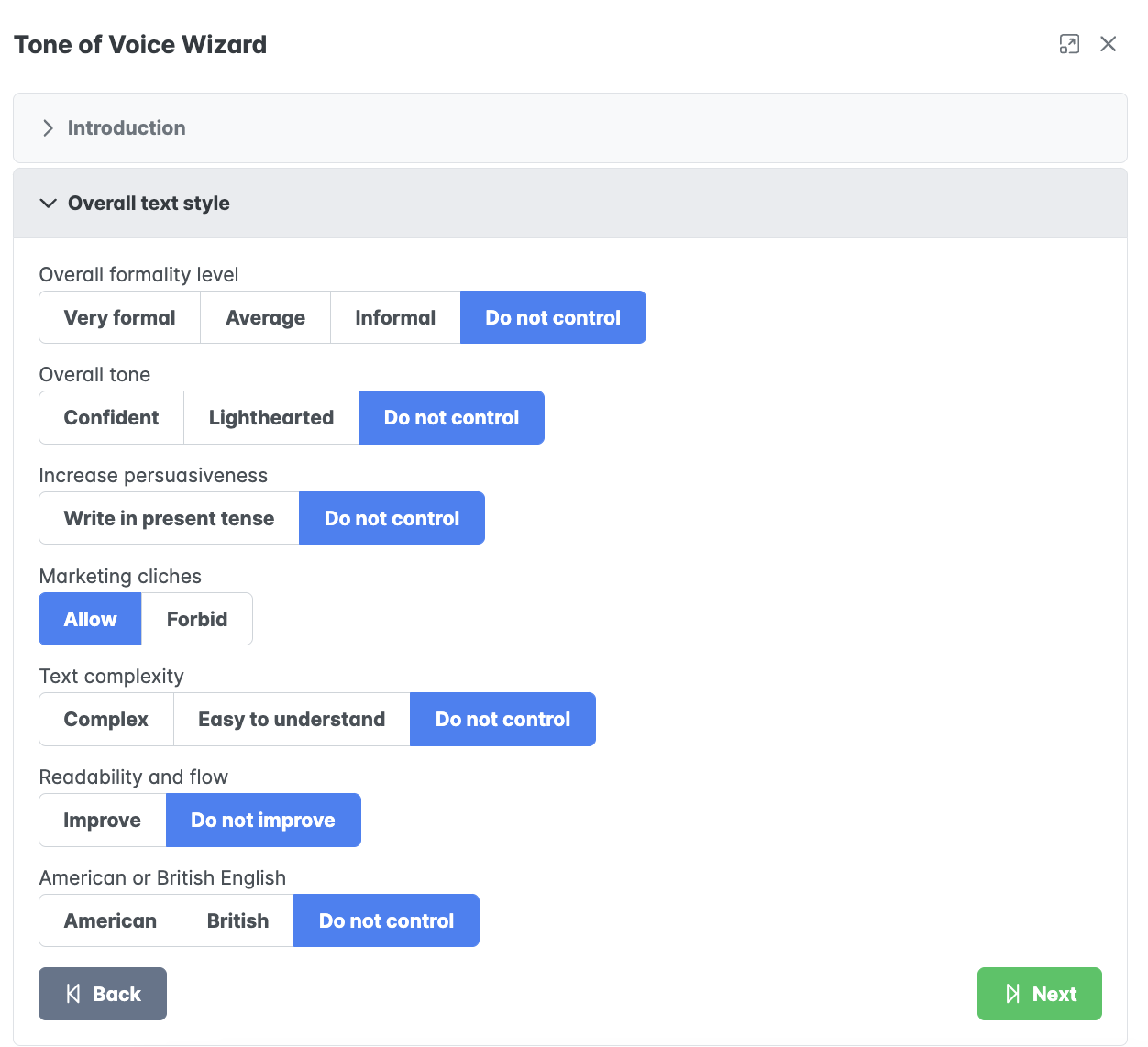Select Do not control for English variant
The width and height of the screenshot is (1148, 1047).
tap(386, 921)
